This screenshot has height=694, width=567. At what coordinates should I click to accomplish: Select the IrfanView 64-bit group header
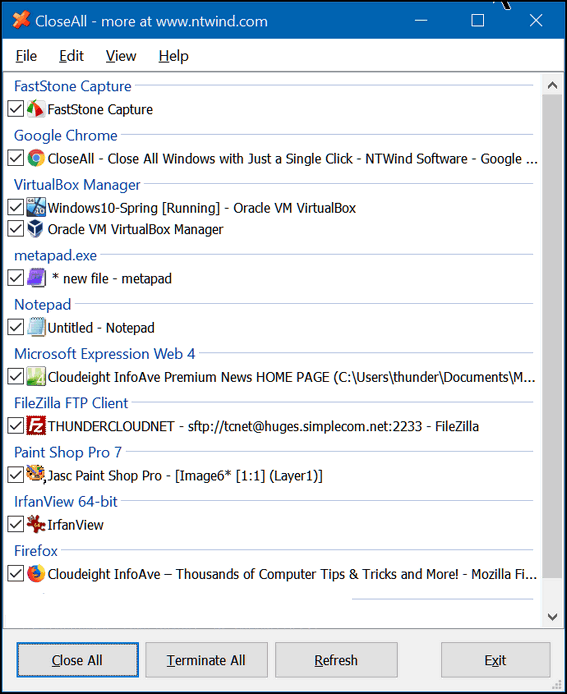(66, 501)
